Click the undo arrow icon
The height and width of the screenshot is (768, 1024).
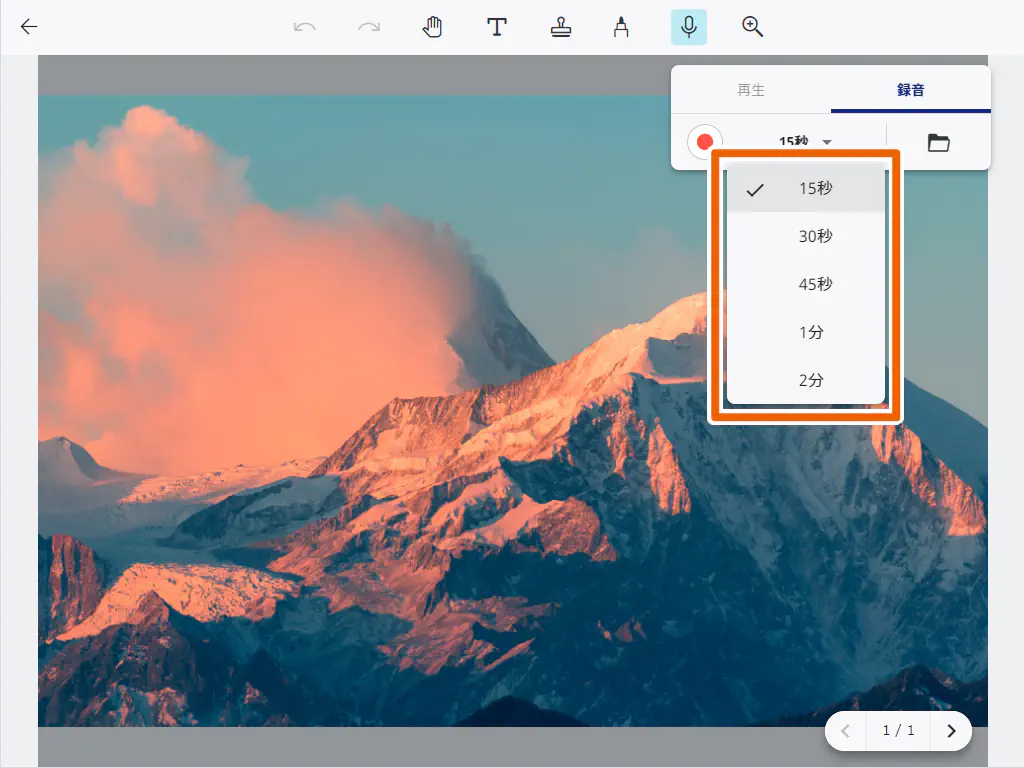coord(305,27)
